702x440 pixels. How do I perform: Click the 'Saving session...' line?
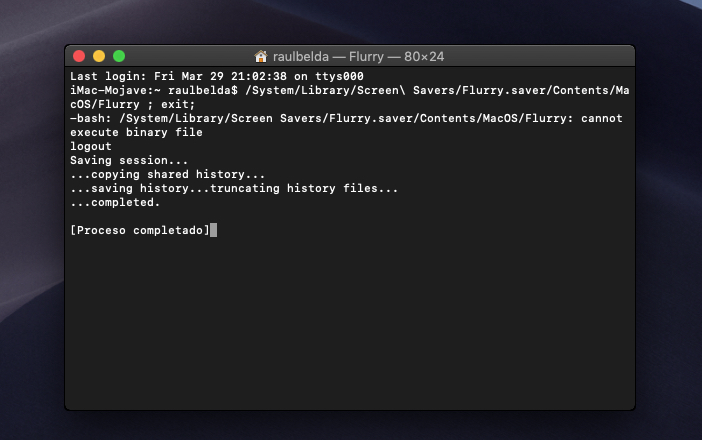(129, 160)
